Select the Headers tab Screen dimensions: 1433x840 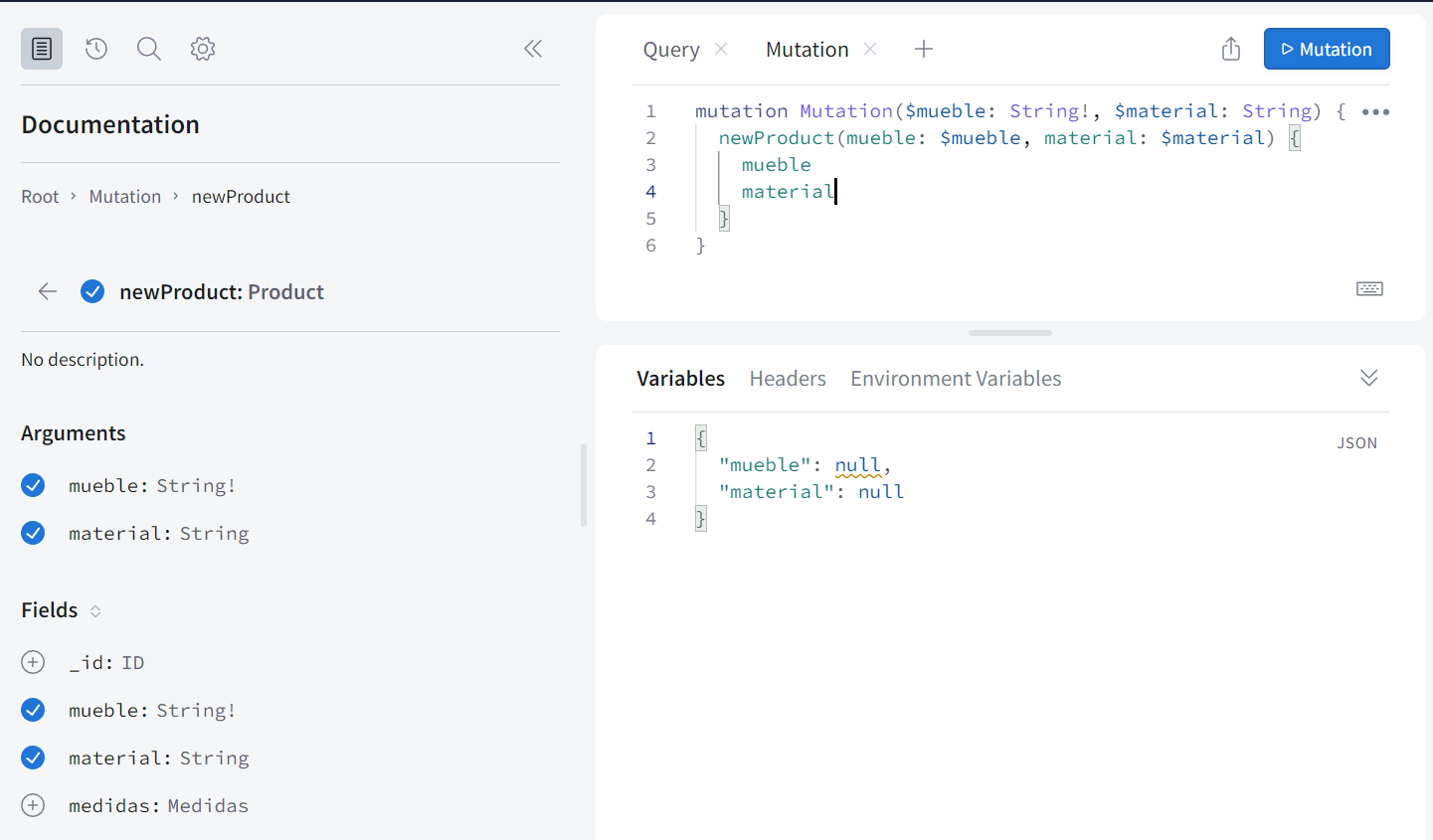(788, 379)
